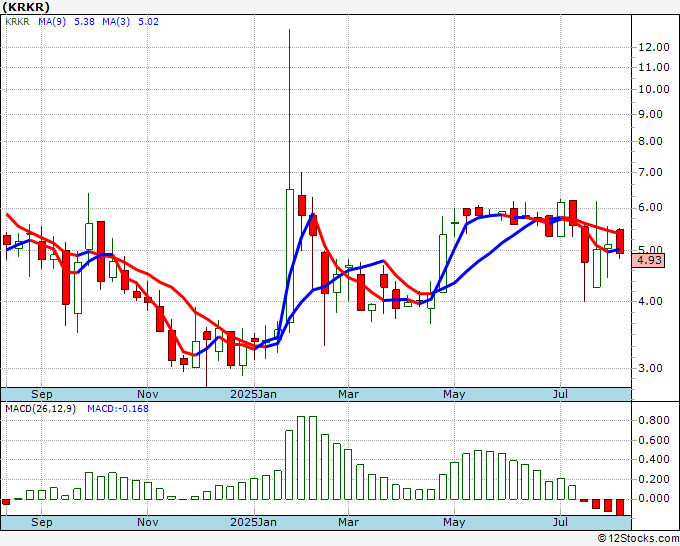Viewport: 680px width, 546px height.
Task: Click the (KRKR) ticker title
Action: click(x=26, y=7)
